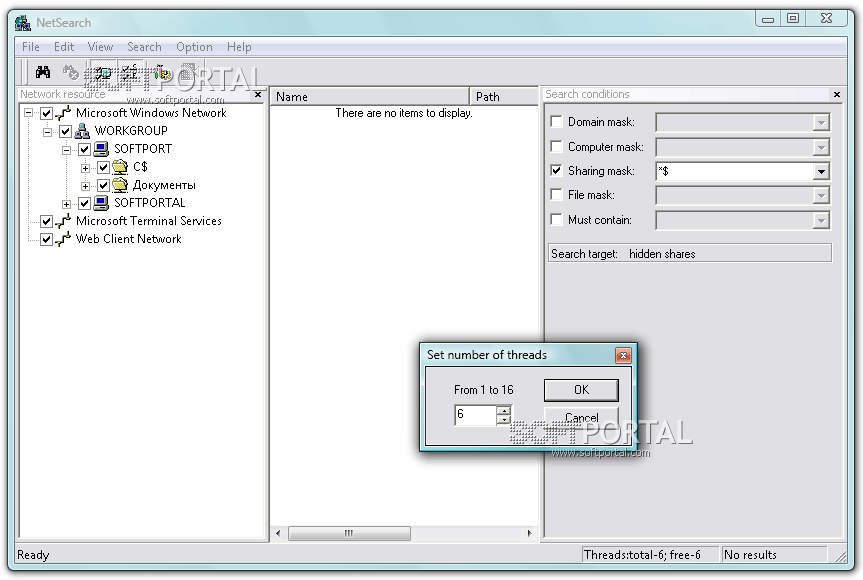Viewport: 863px width, 580px height.
Task: Click the Search target hidden shares field
Action: (690, 254)
